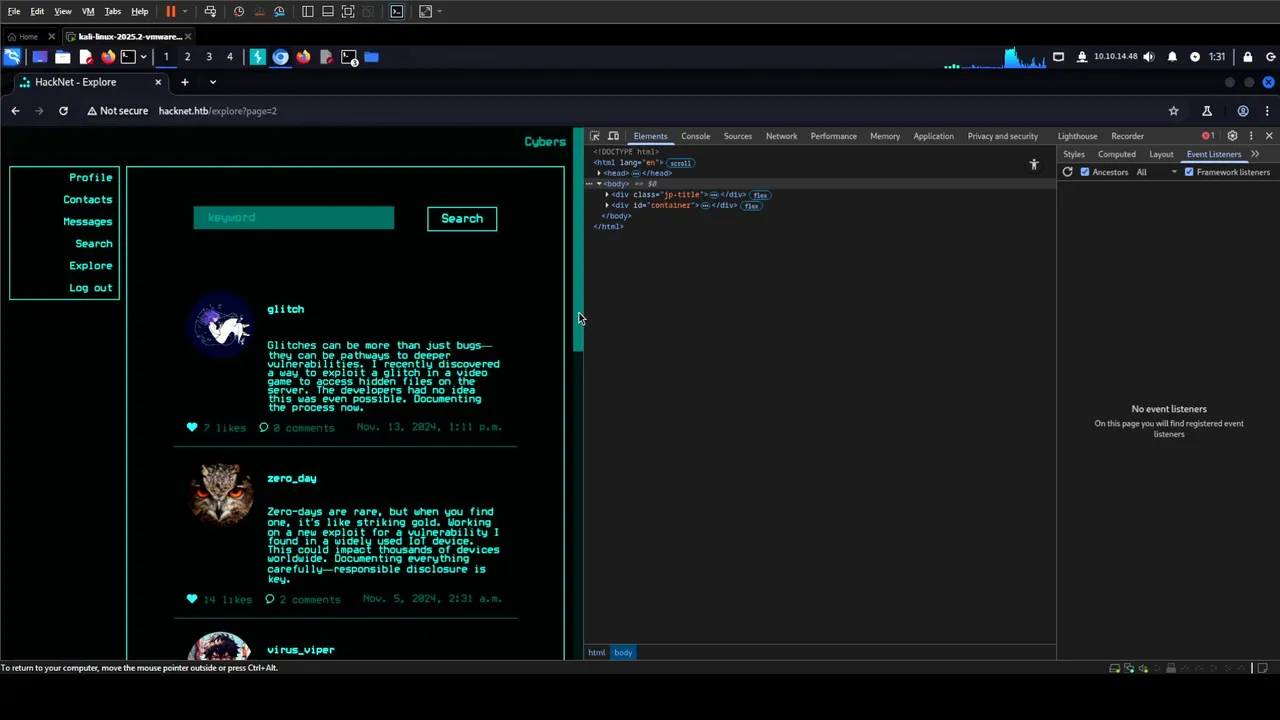Toggle the Ancestors checkbox in Event Listeners
This screenshot has height=720, width=1280.
tap(1085, 172)
